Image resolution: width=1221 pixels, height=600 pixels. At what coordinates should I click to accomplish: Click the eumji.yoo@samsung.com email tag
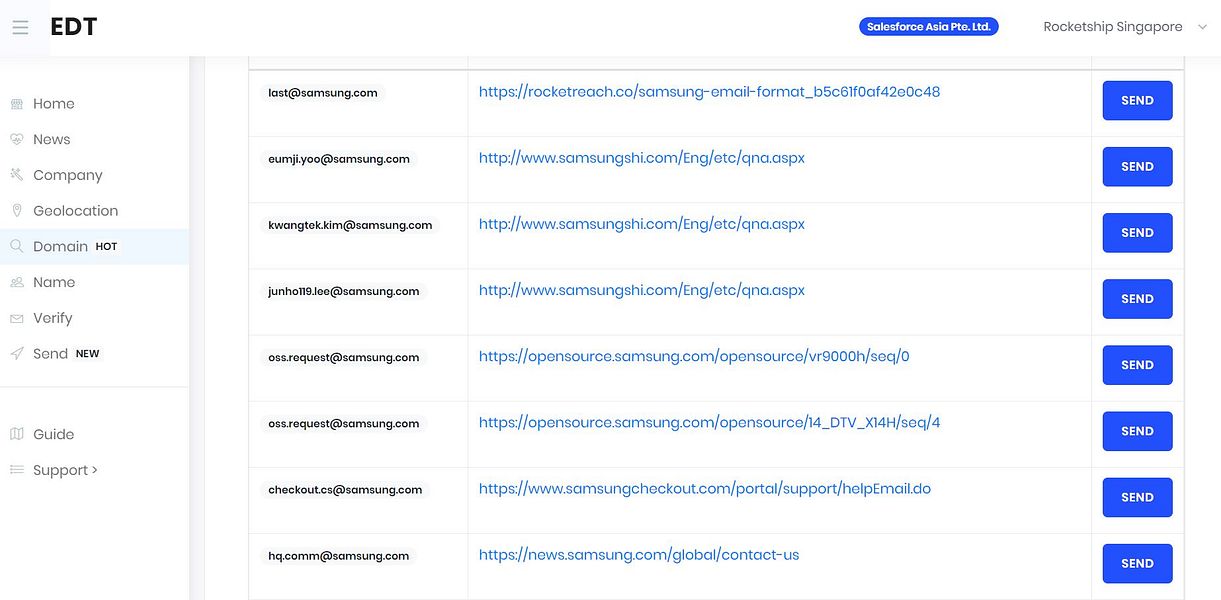[x=339, y=159]
